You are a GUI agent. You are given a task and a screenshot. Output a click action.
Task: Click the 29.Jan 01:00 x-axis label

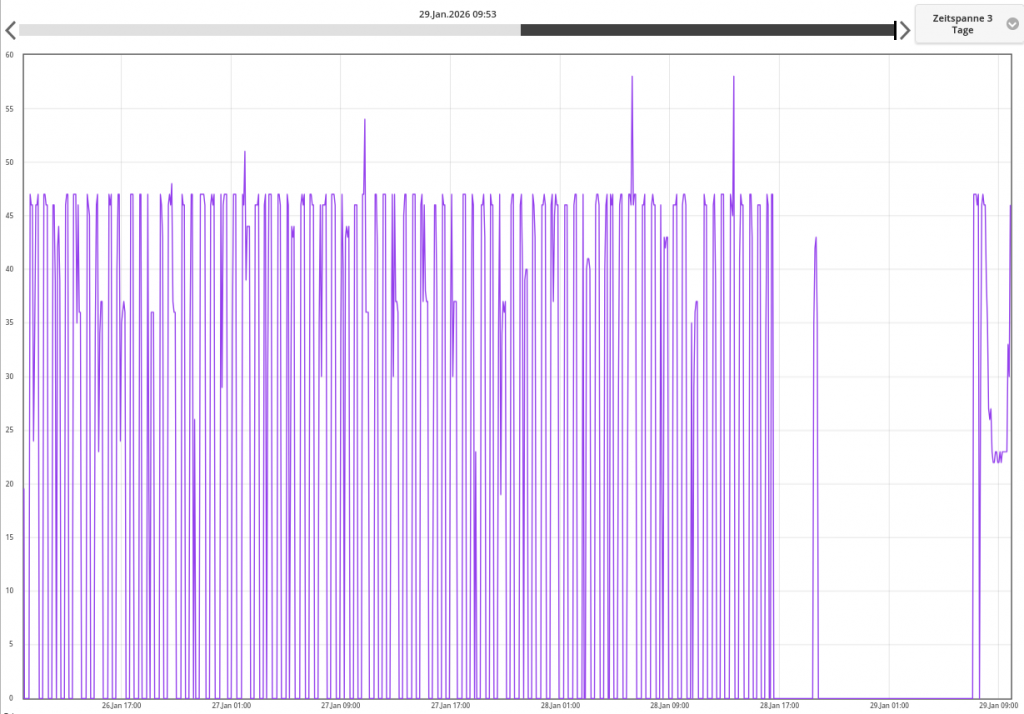(x=888, y=705)
